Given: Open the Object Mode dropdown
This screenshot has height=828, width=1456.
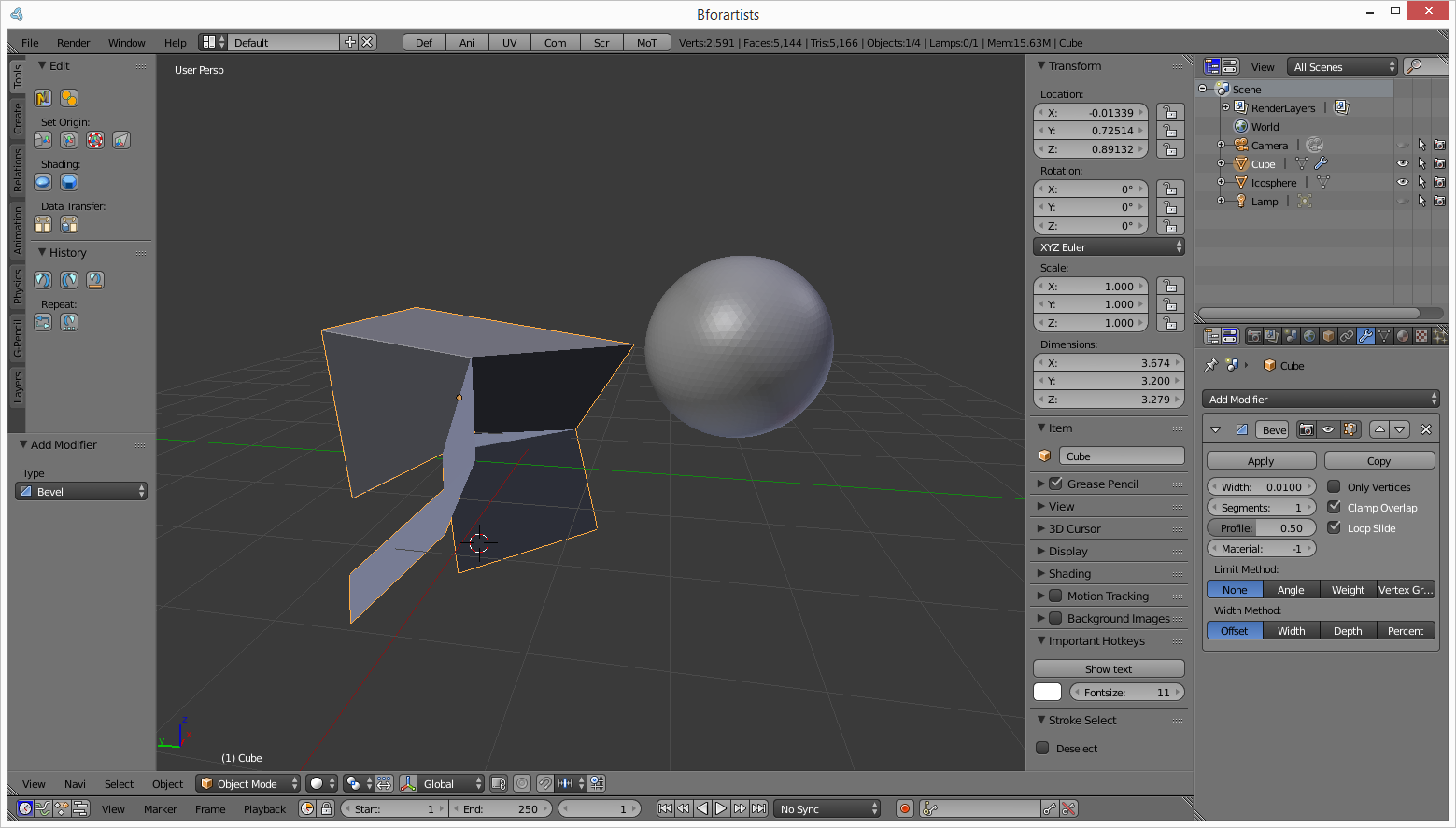Looking at the screenshot, I should click(248, 783).
